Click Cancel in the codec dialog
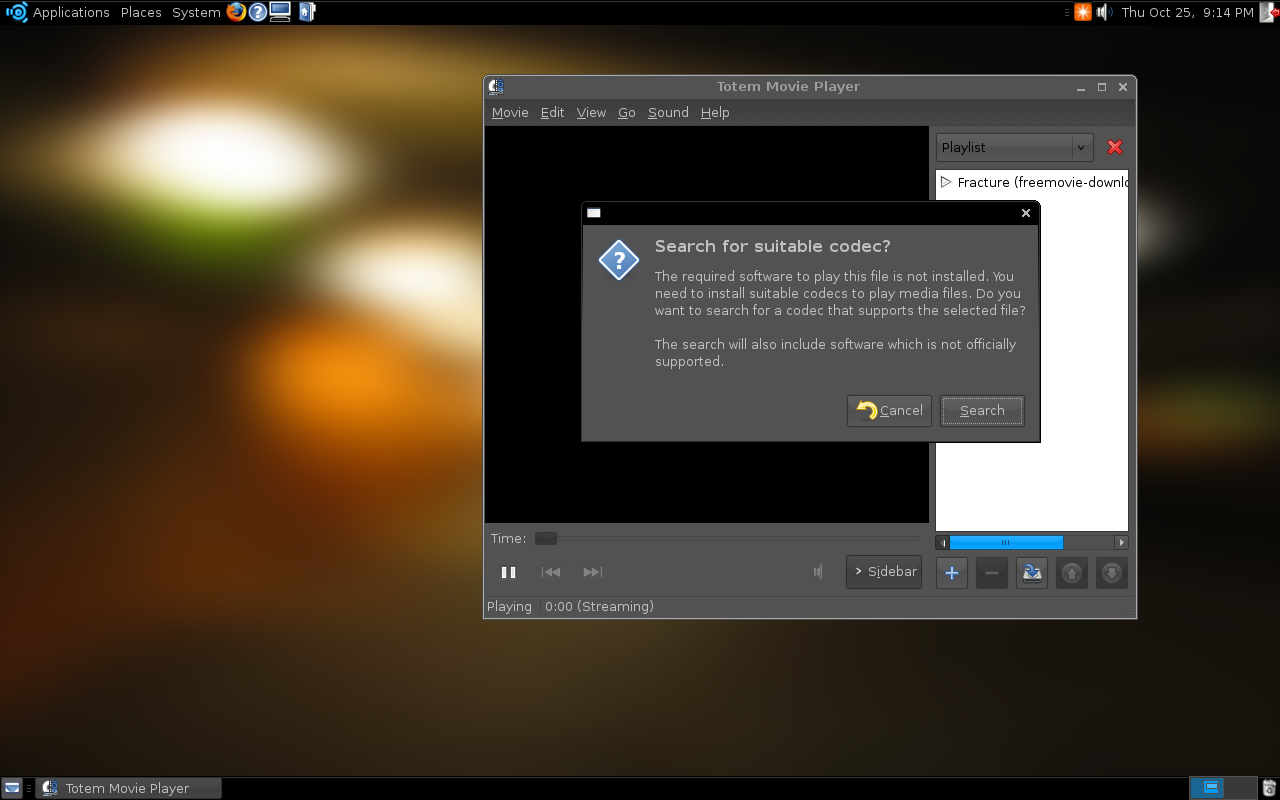Image resolution: width=1280 pixels, height=800 pixels. tap(889, 411)
